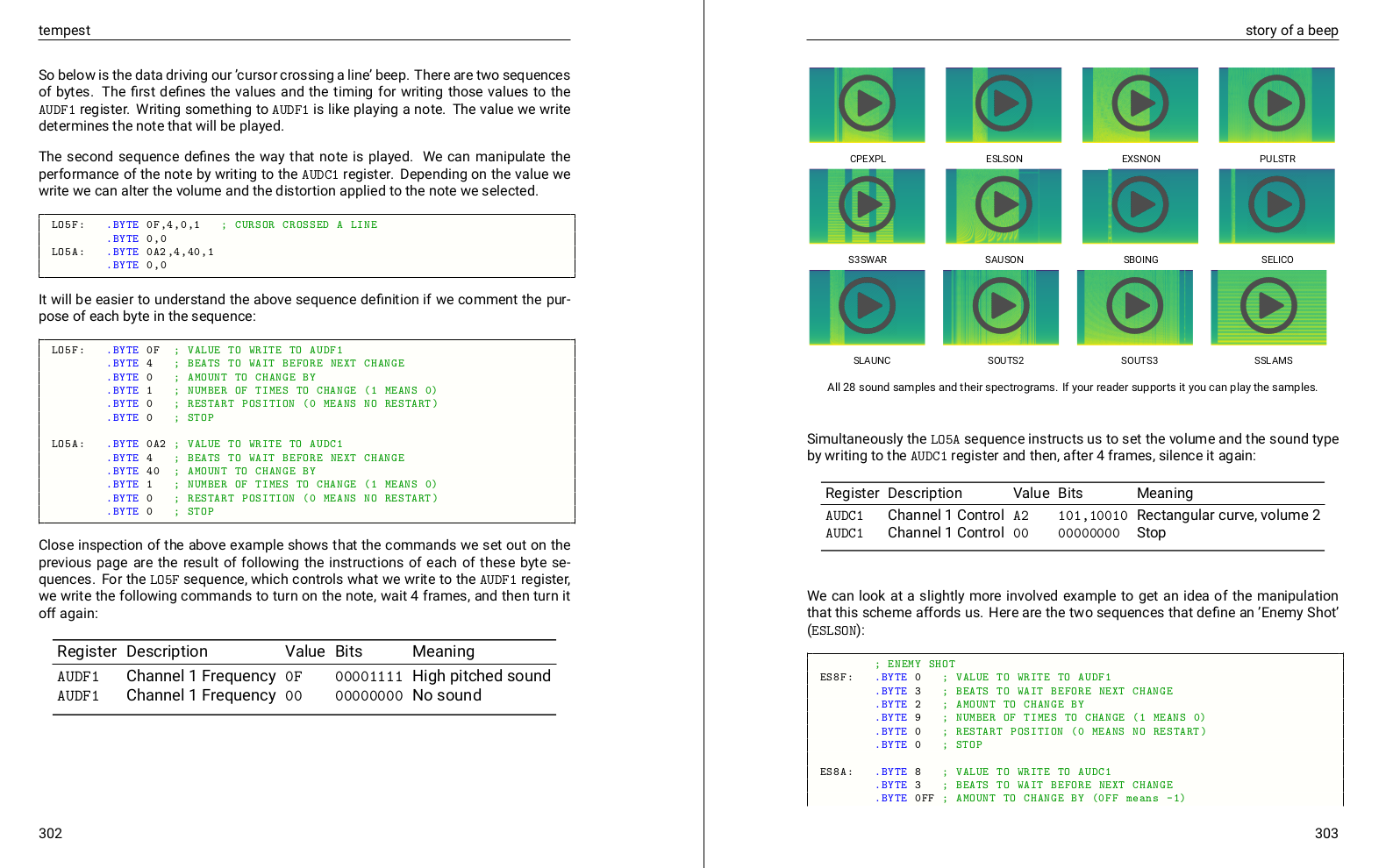
Task: Click the 'story of a beep' header
Action: coord(1291,31)
